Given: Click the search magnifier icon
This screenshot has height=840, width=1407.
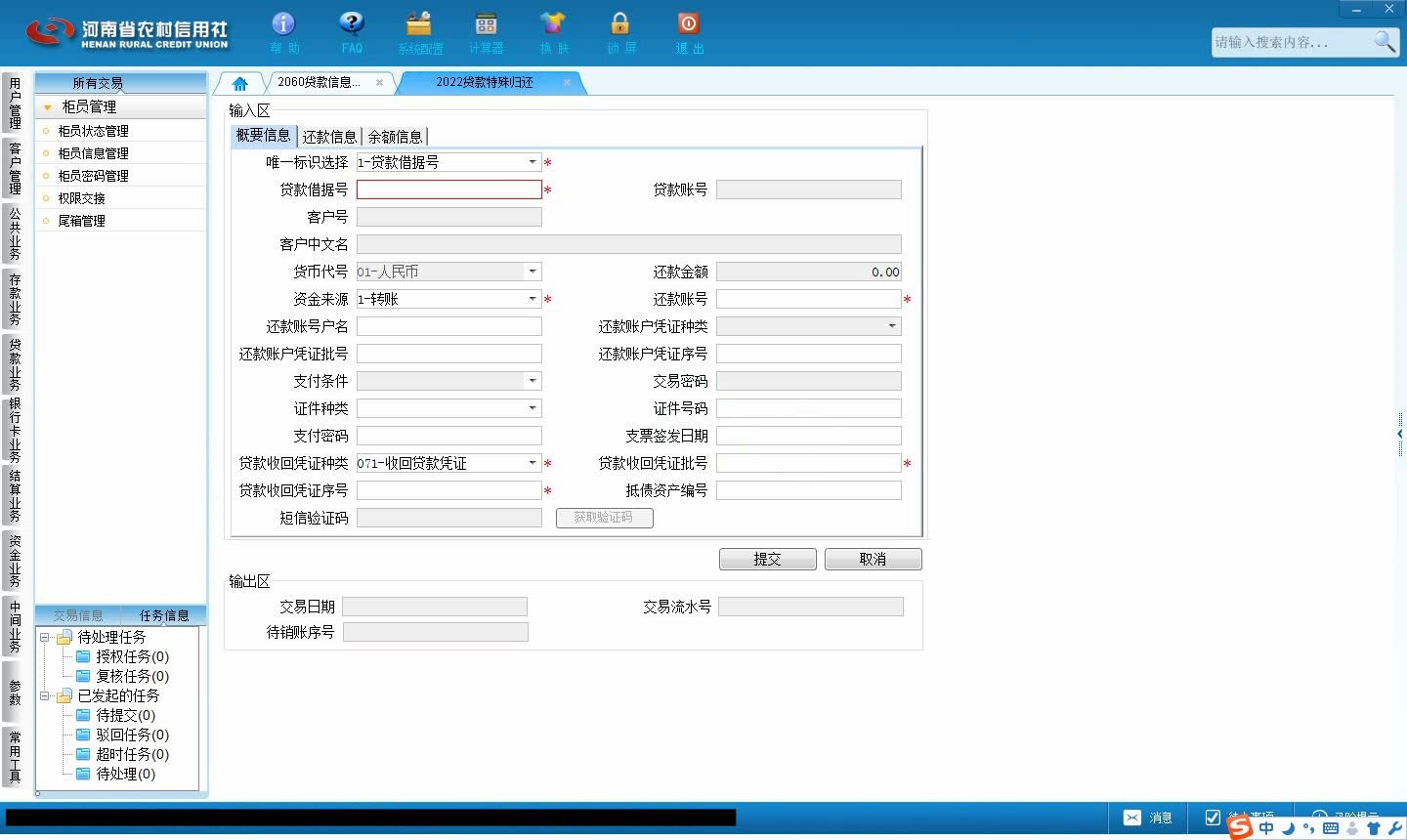Looking at the screenshot, I should (1385, 41).
